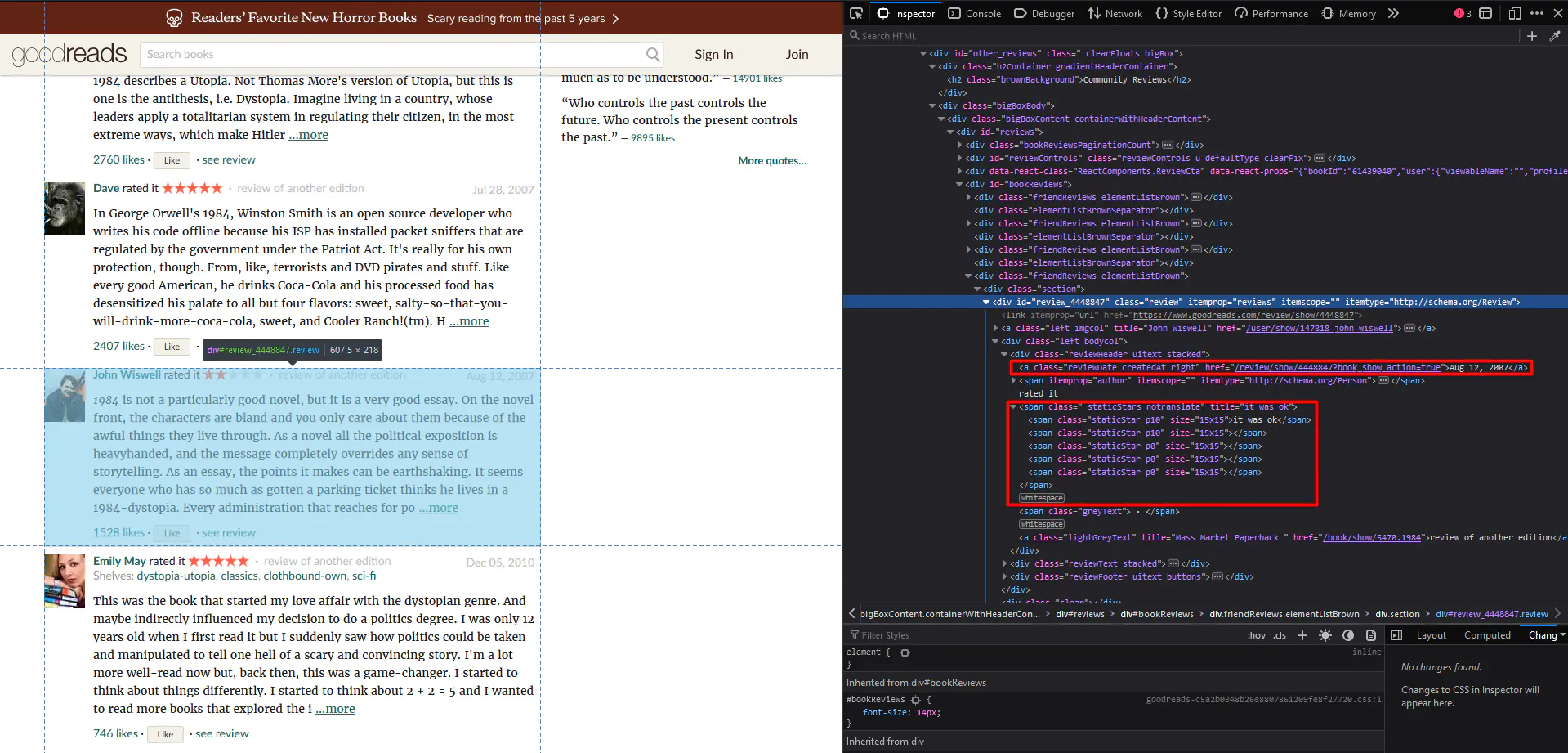This screenshot has height=753, width=1568.
Task: Toggle dark color scheme simulation
Action: (x=1347, y=635)
